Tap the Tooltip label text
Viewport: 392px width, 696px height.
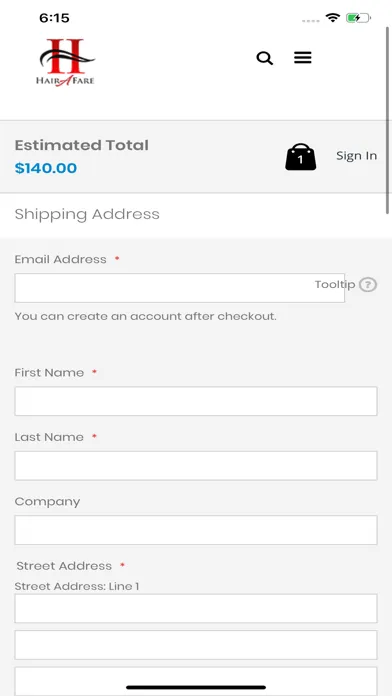click(x=335, y=285)
